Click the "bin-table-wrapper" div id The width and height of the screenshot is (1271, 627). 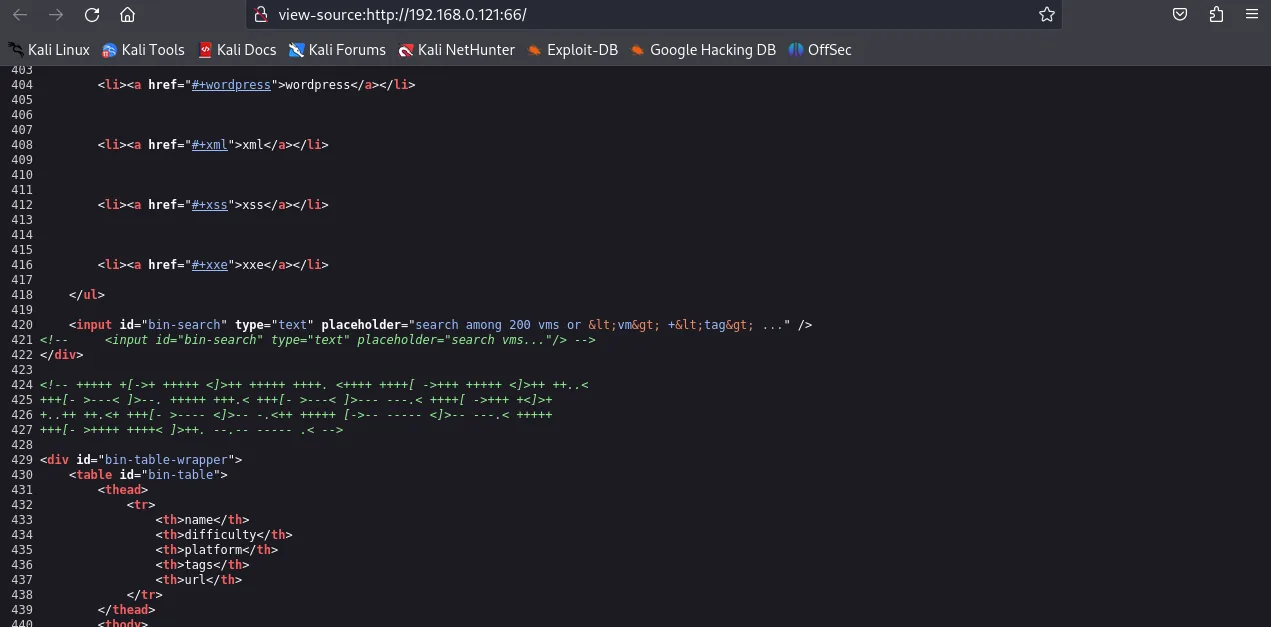[166, 460]
